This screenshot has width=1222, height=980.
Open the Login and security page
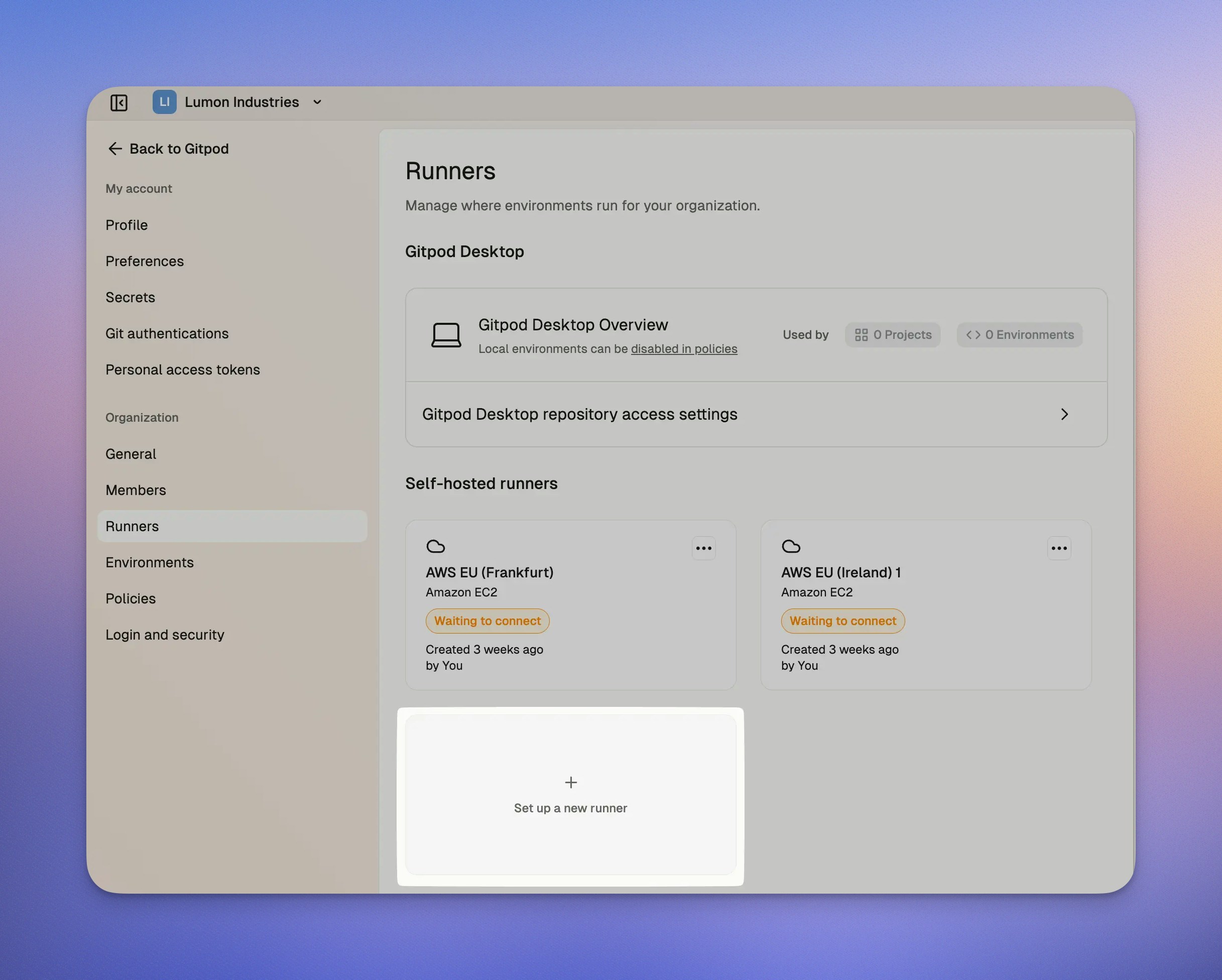[x=165, y=635]
